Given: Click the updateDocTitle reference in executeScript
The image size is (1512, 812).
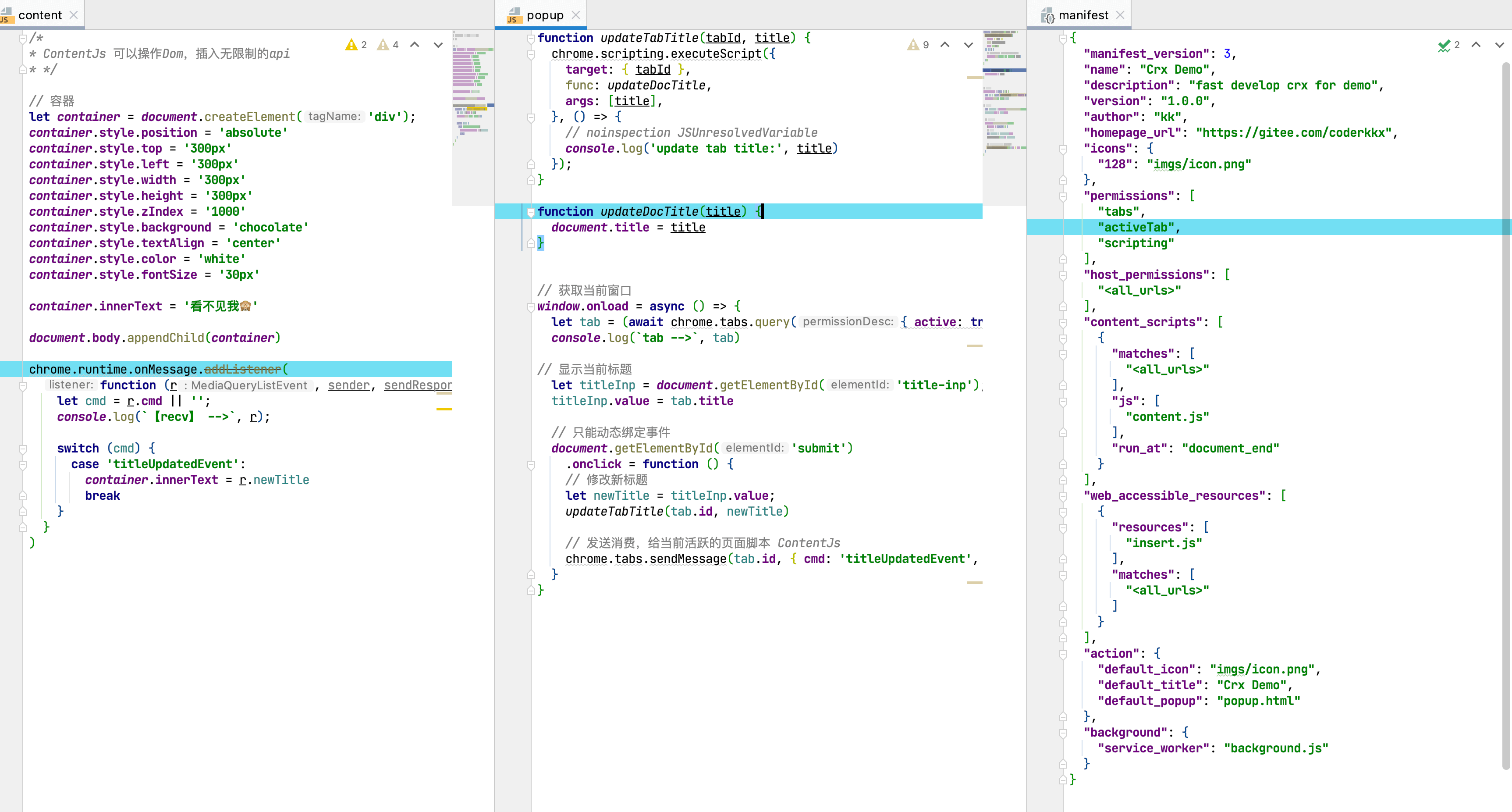Looking at the screenshot, I should (x=656, y=86).
